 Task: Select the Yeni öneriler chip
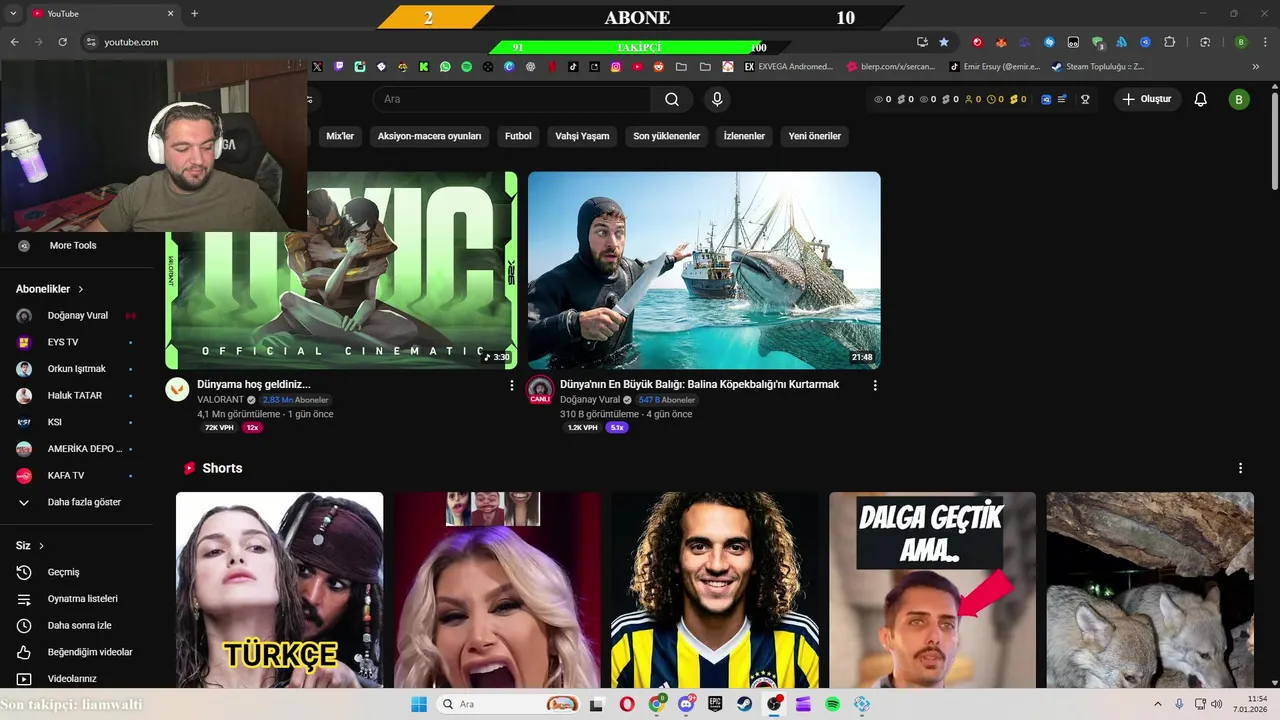(814, 136)
